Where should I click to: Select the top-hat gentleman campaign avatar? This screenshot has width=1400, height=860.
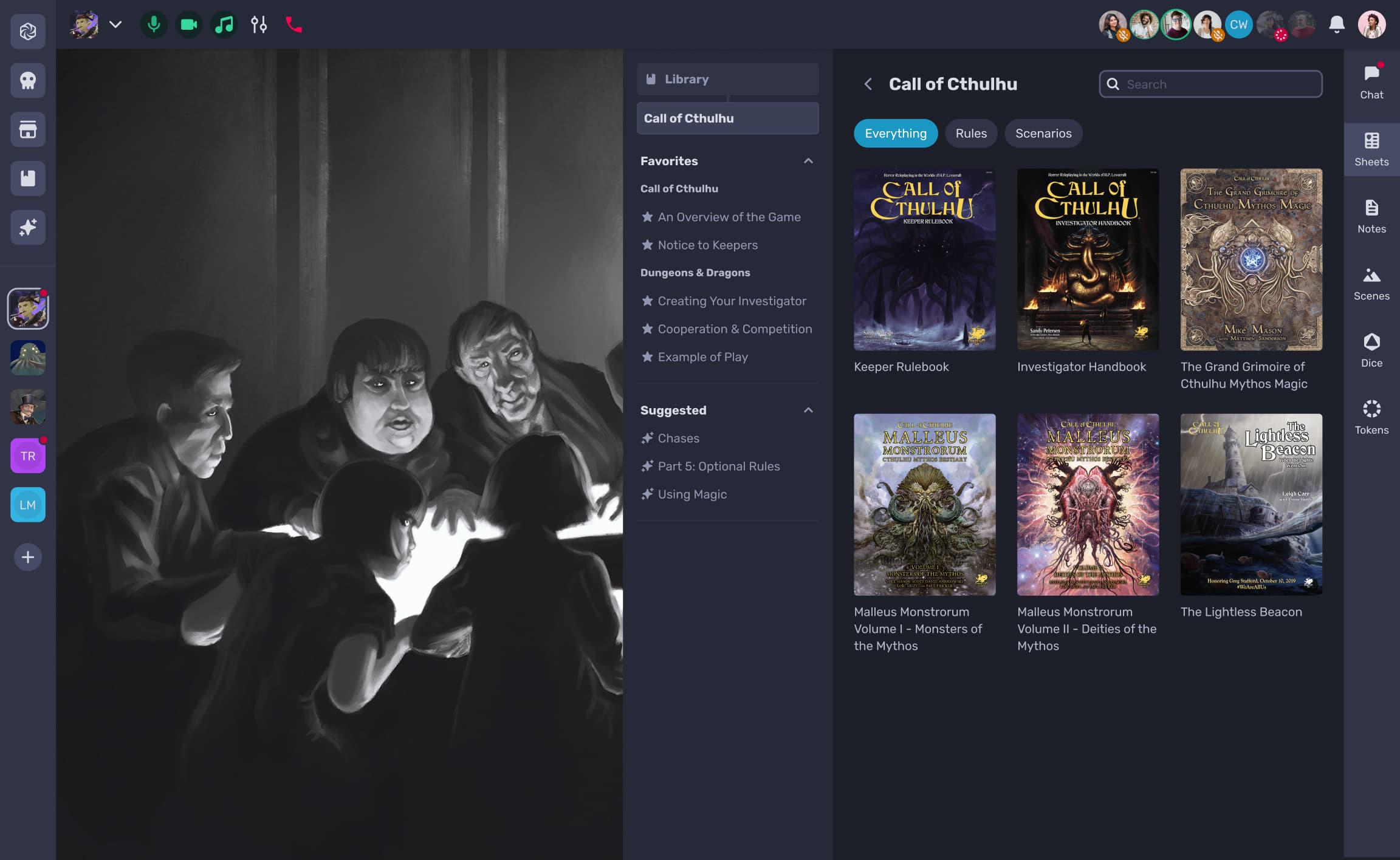28,407
